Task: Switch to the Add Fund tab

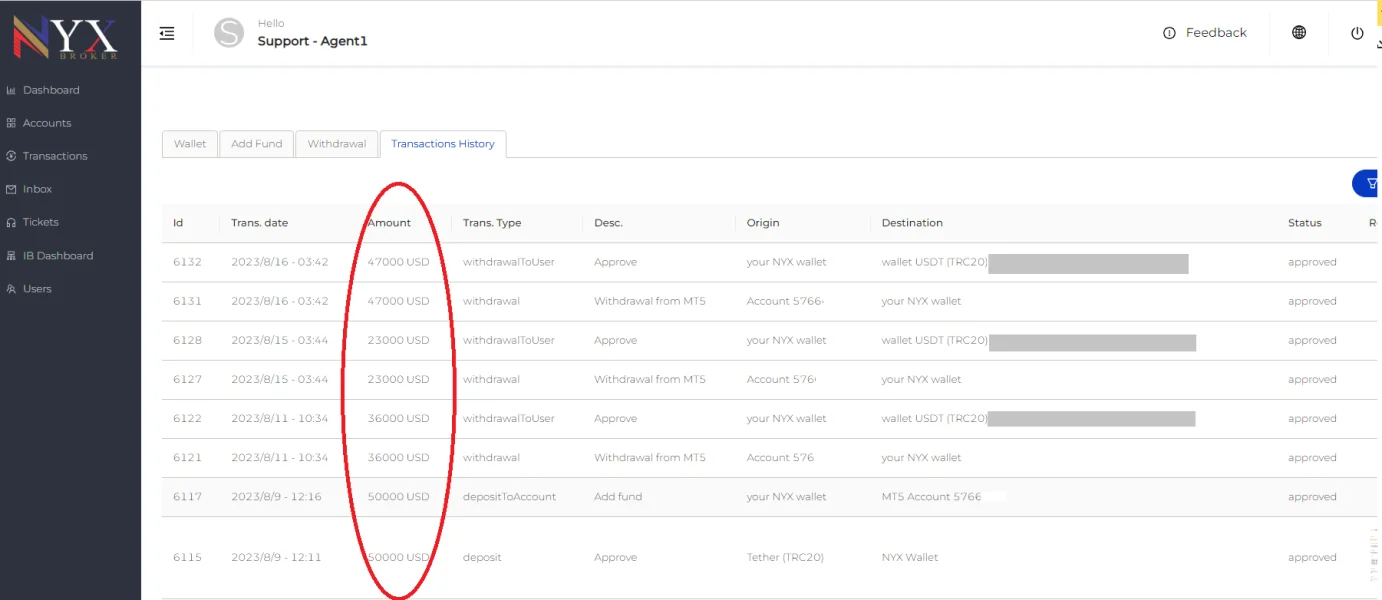Action: 256,144
